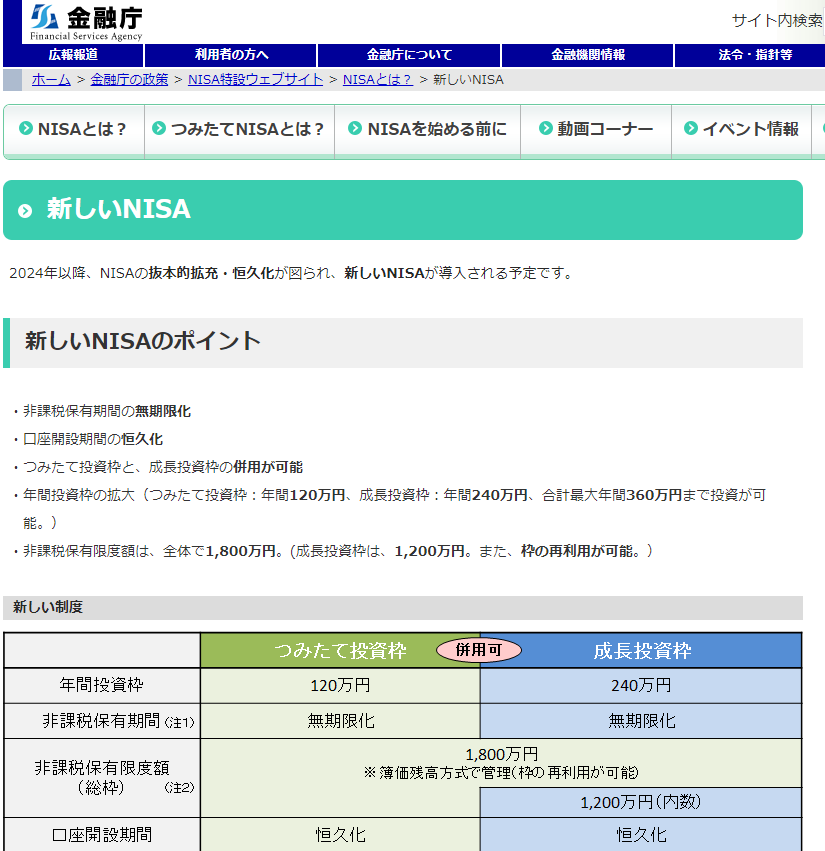Image resolution: width=825 pixels, height=851 pixels.
Task: Click the 1,200万円(内数) table cell
Action: (x=641, y=802)
